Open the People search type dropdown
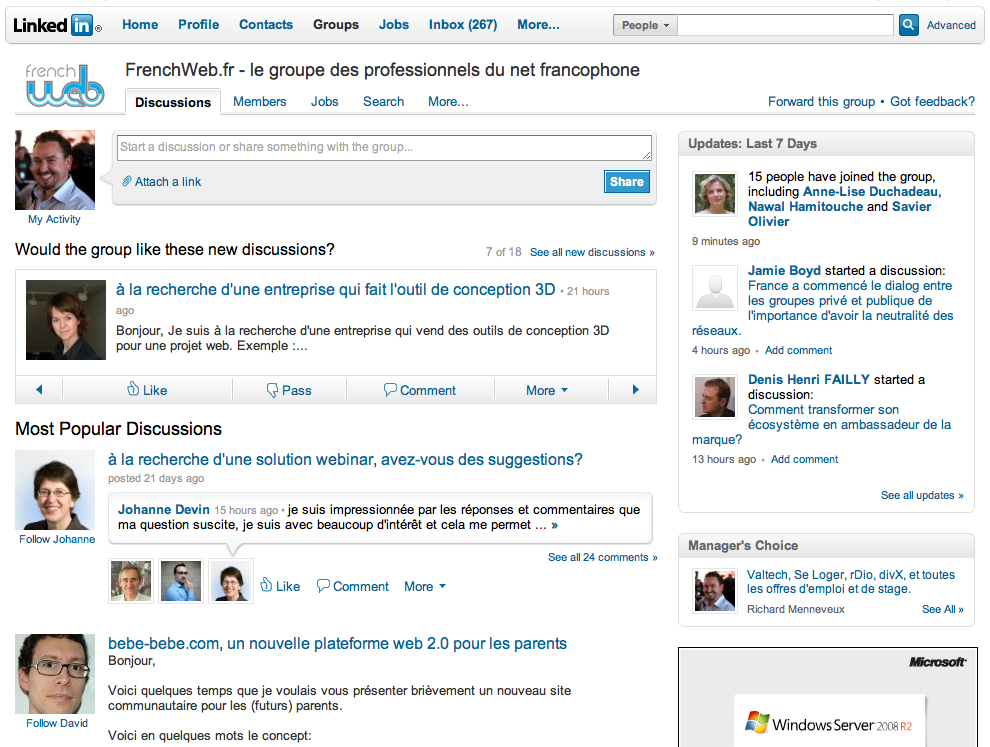Screen dimensions: 990x747 645,25
